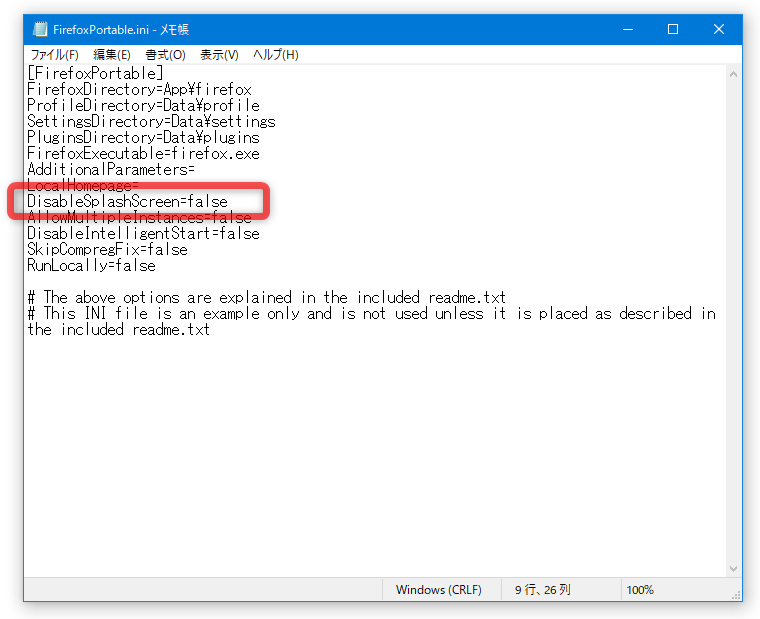Click the DisableSplashScreen=false line
760x619 pixels.
(127, 201)
